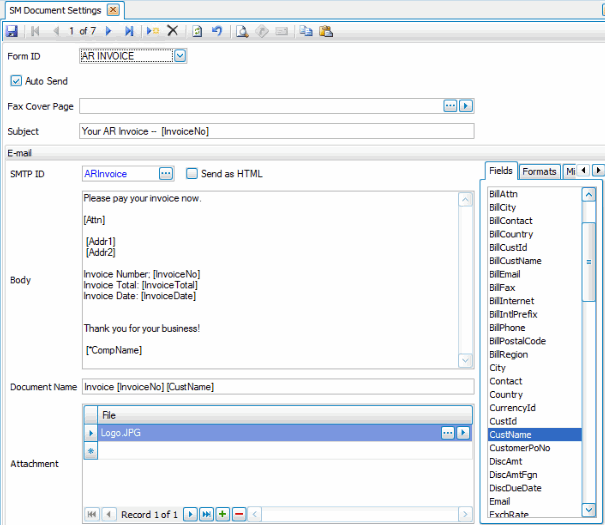Image resolution: width=605 pixels, height=525 pixels.
Task: Click the Undo arrow icon
Action: pos(217,31)
